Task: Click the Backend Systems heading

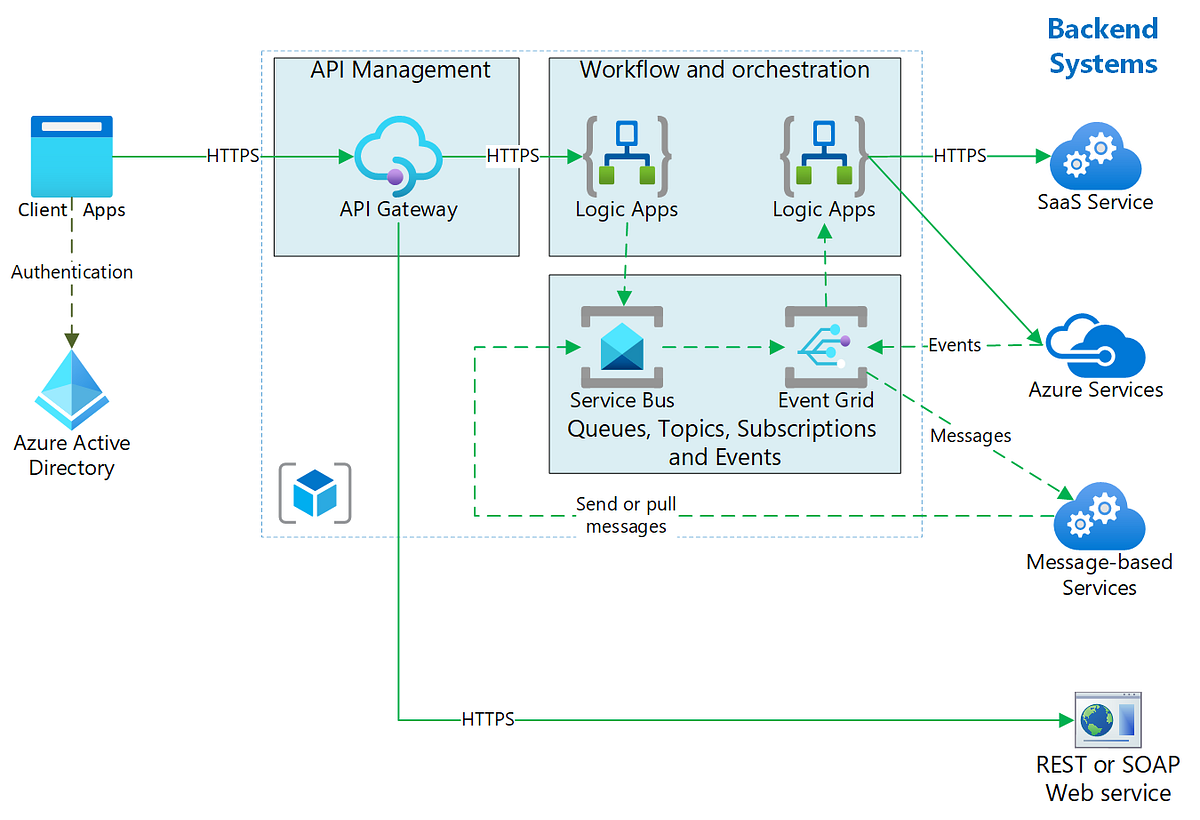Action: pos(1103,45)
